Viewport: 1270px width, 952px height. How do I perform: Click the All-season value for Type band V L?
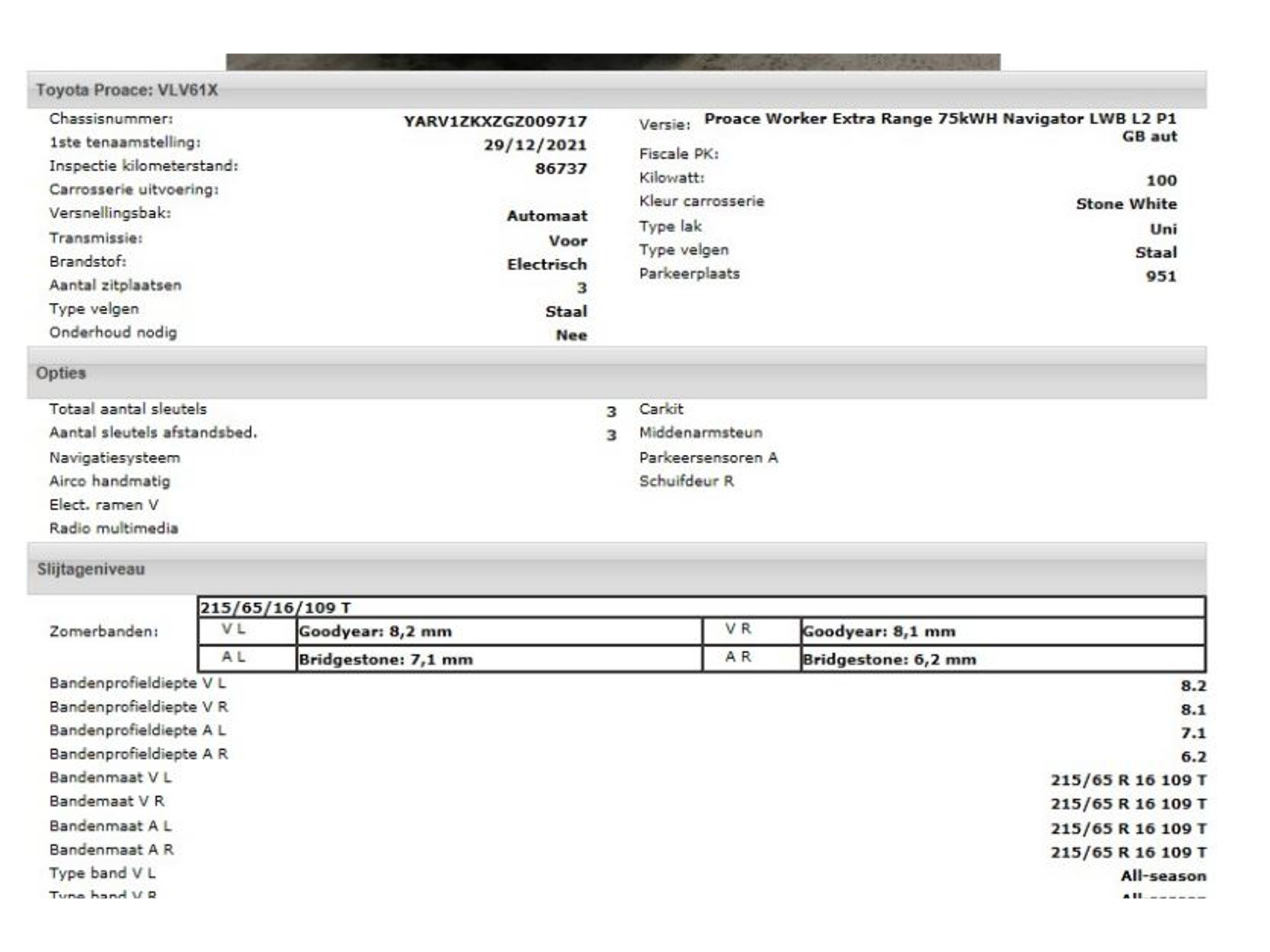tap(1163, 877)
